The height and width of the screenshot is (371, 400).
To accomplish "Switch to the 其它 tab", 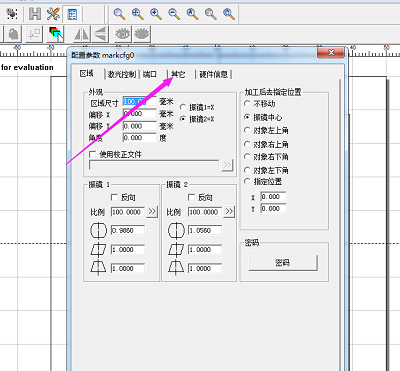I will tap(178, 74).
